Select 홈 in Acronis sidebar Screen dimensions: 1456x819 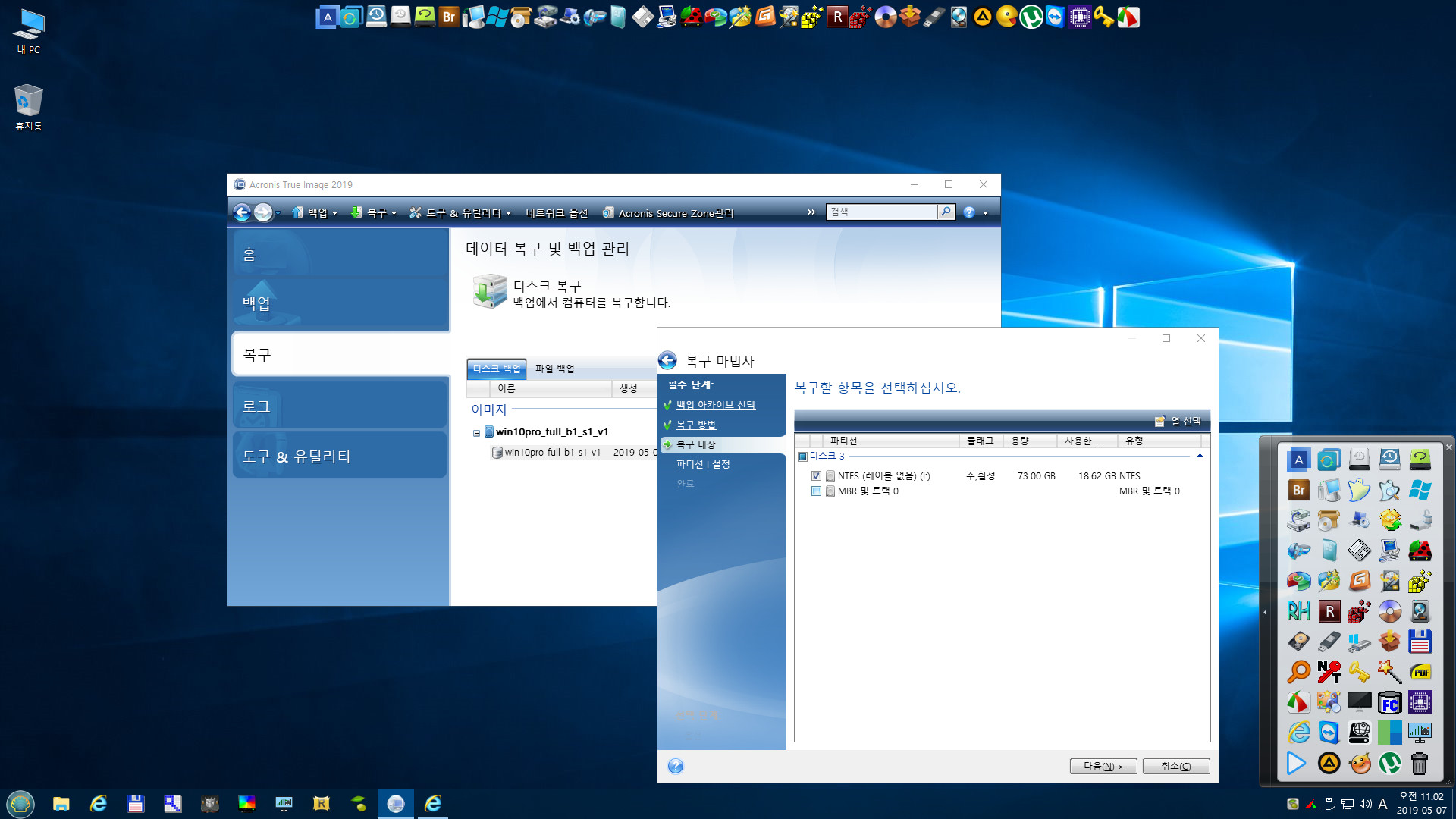click(x=340, y=253)
